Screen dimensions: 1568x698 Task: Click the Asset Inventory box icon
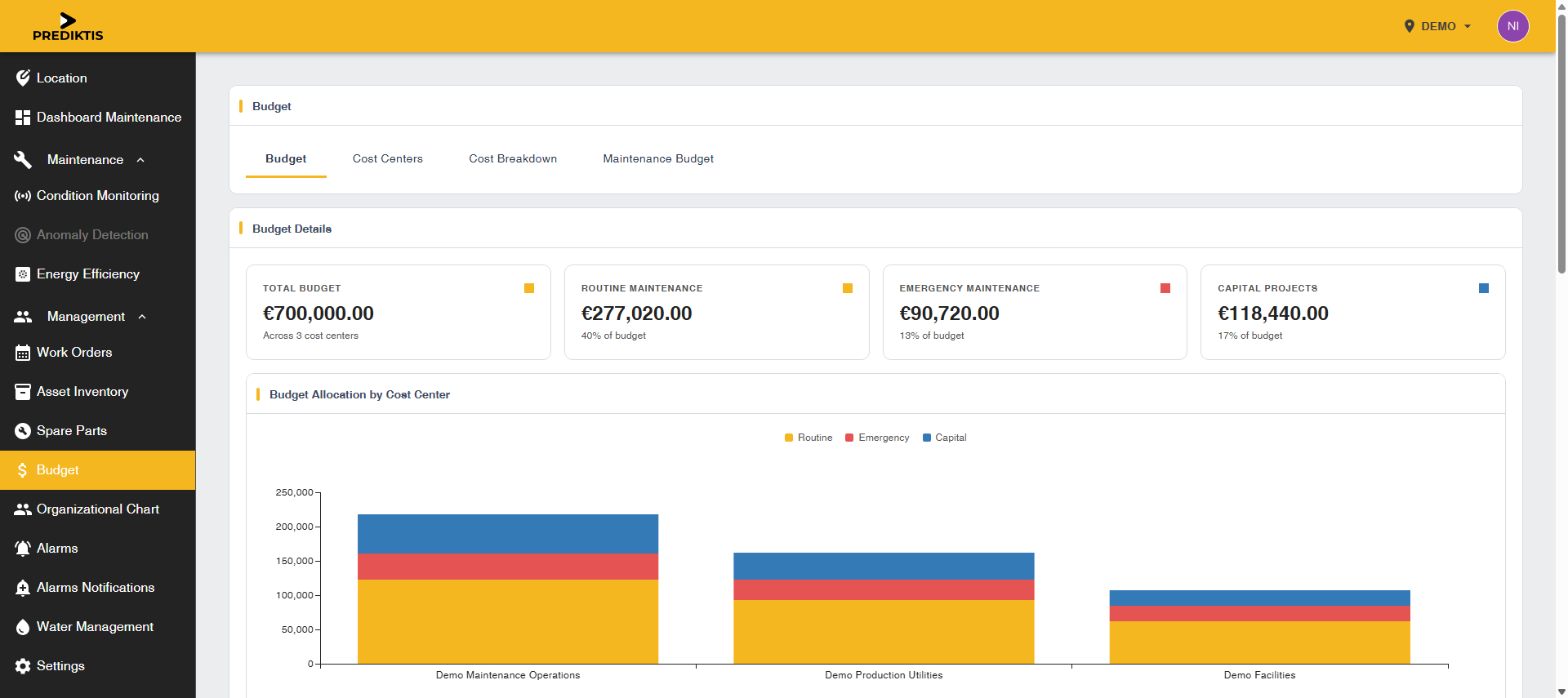[x=23, y=392]
